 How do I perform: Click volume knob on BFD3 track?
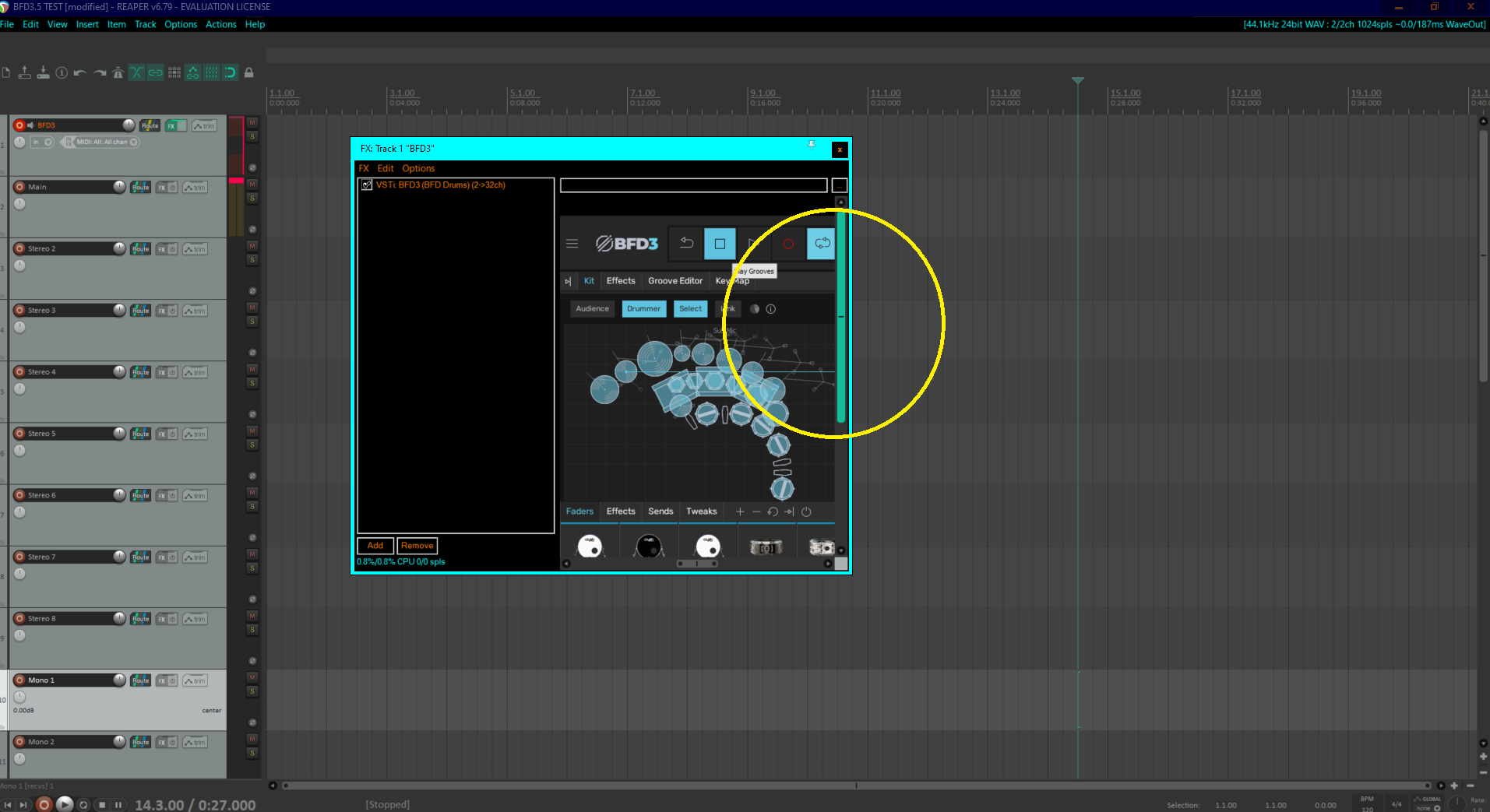129,125
